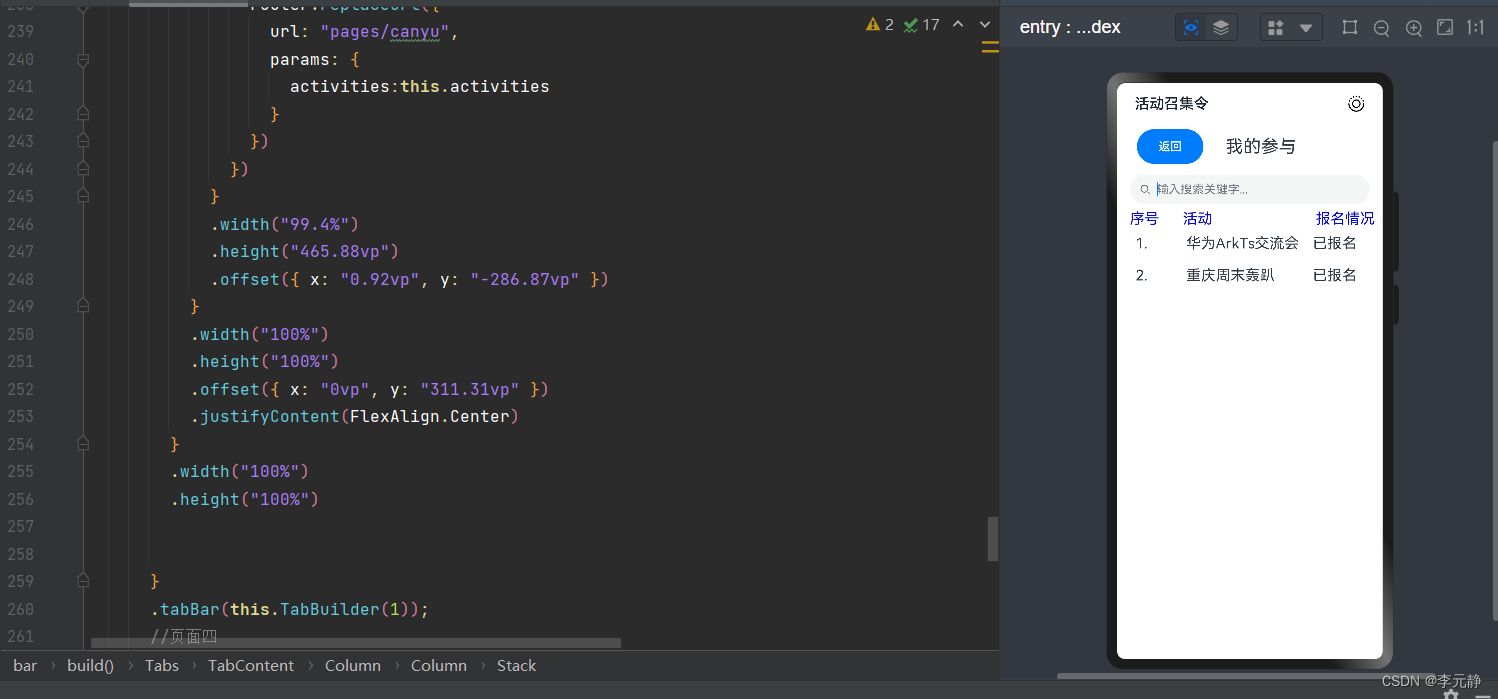The height and width of the screenshot is (699, 1498).
Task: Select the 华为ArkTs交流会 row text
Action: tap(1242, 243)
